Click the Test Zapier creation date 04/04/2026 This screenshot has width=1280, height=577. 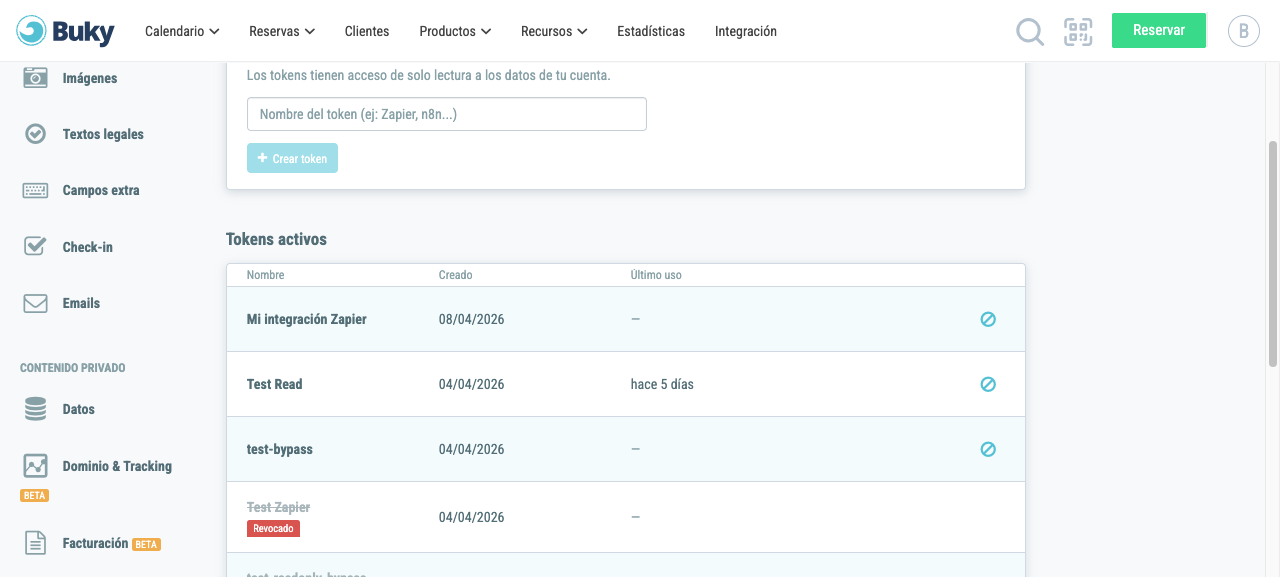coord(472,517)
